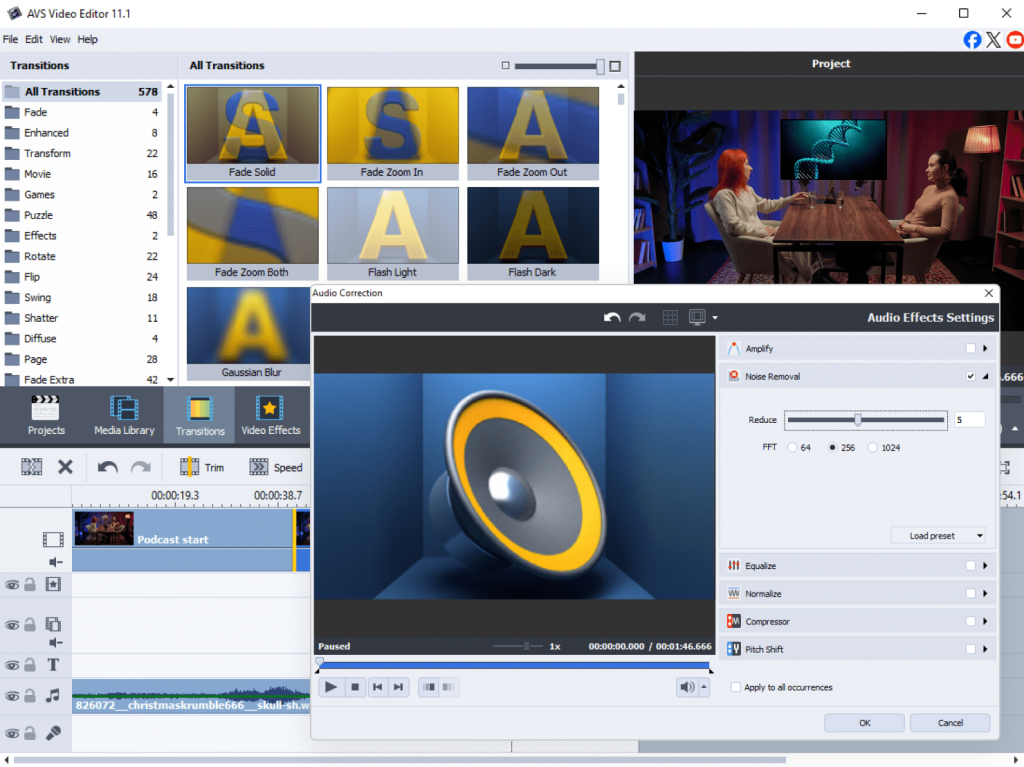The height and width of the screenshot is (767, 1024).
Task: Select the 1024 FFT radio option
Action: [873, 448]
